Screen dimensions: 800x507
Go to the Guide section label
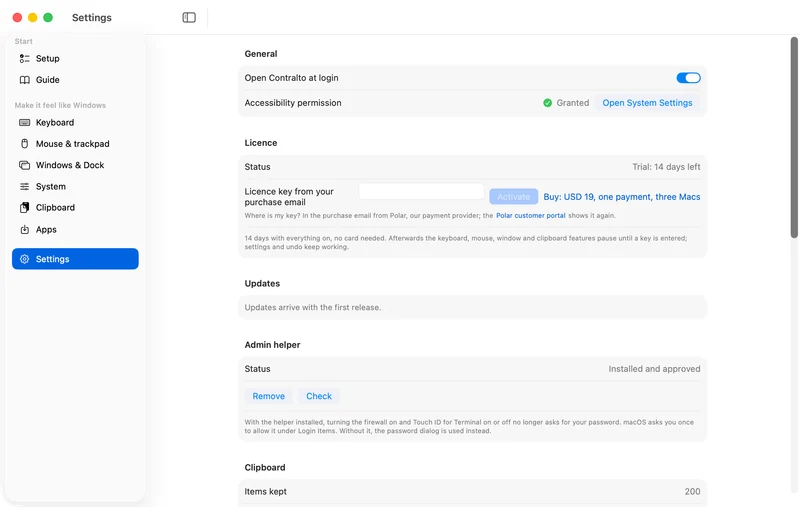(47, 80)
